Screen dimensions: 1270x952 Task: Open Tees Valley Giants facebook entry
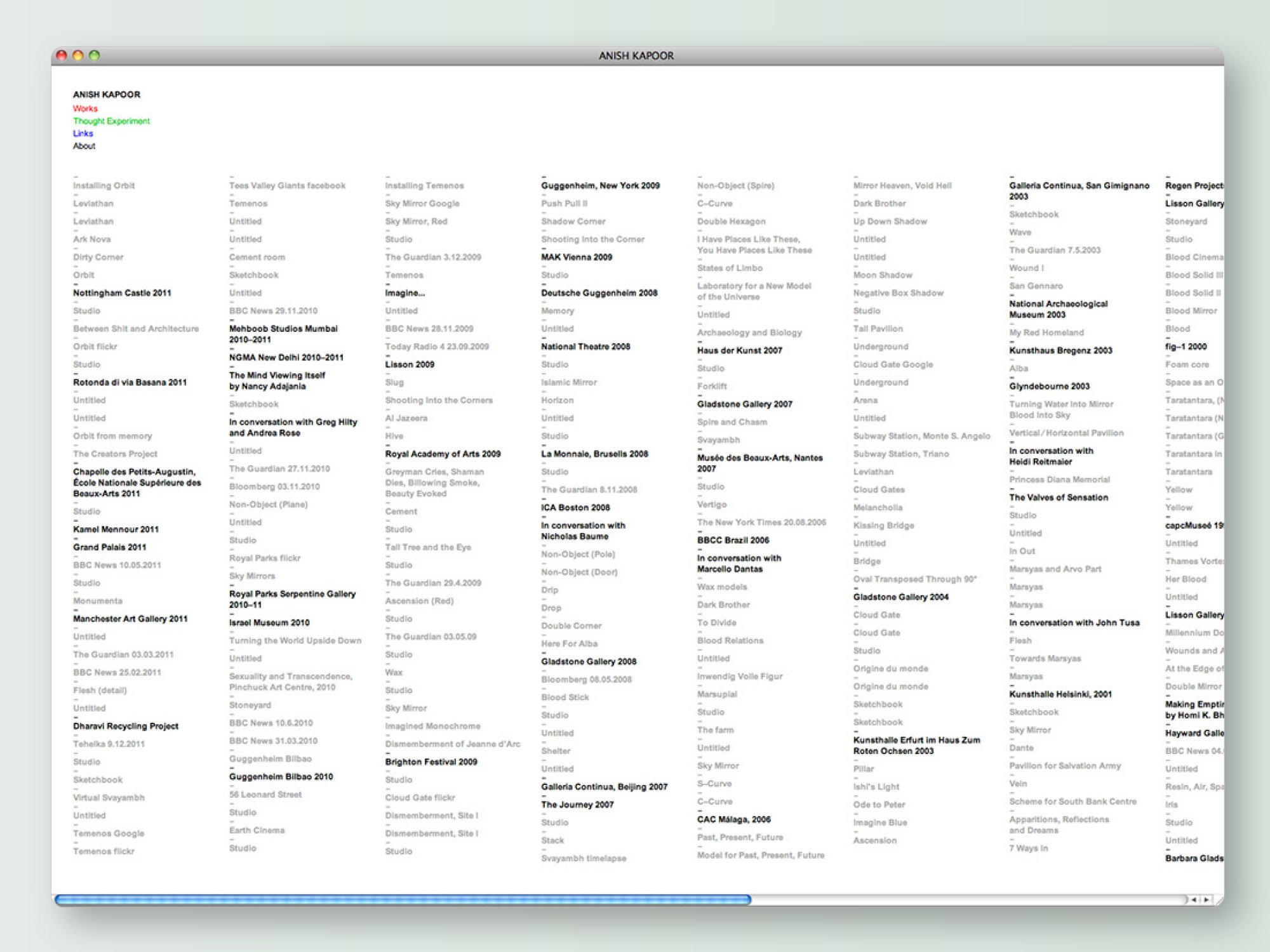[287, 185]
